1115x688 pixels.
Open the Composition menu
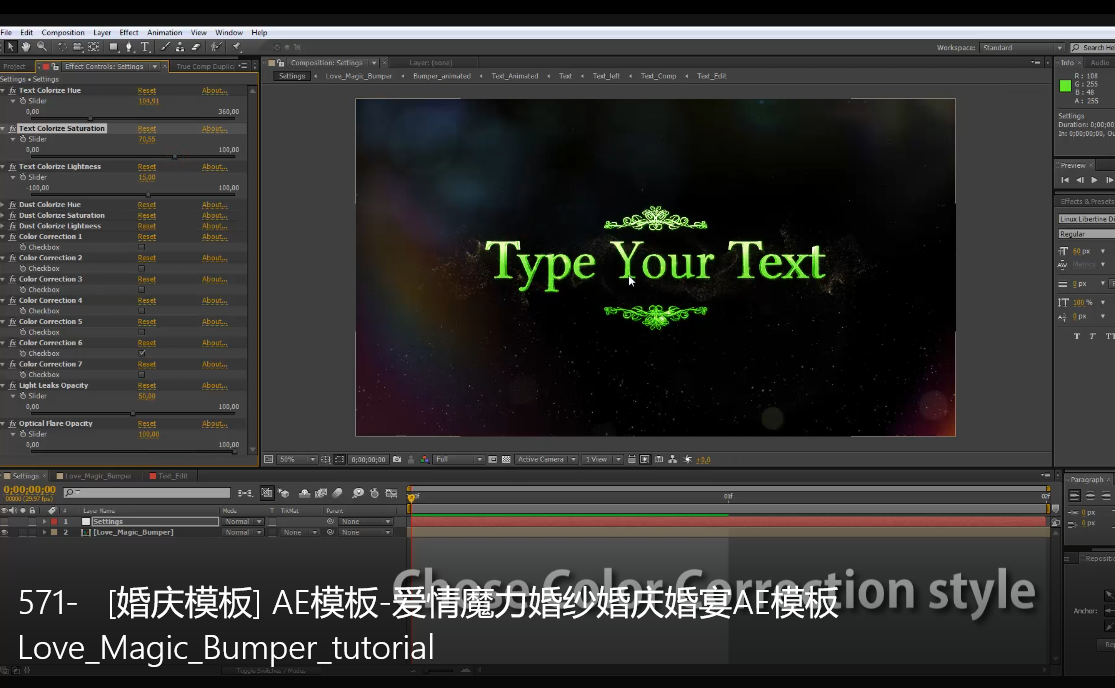(63, 33)
